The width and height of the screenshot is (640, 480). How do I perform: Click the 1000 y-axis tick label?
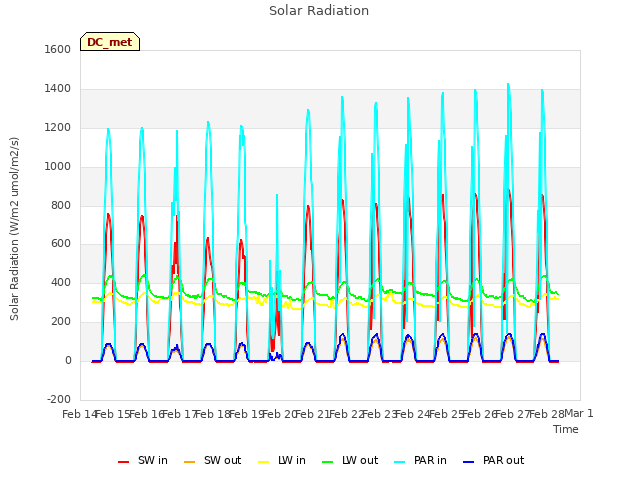58,167
